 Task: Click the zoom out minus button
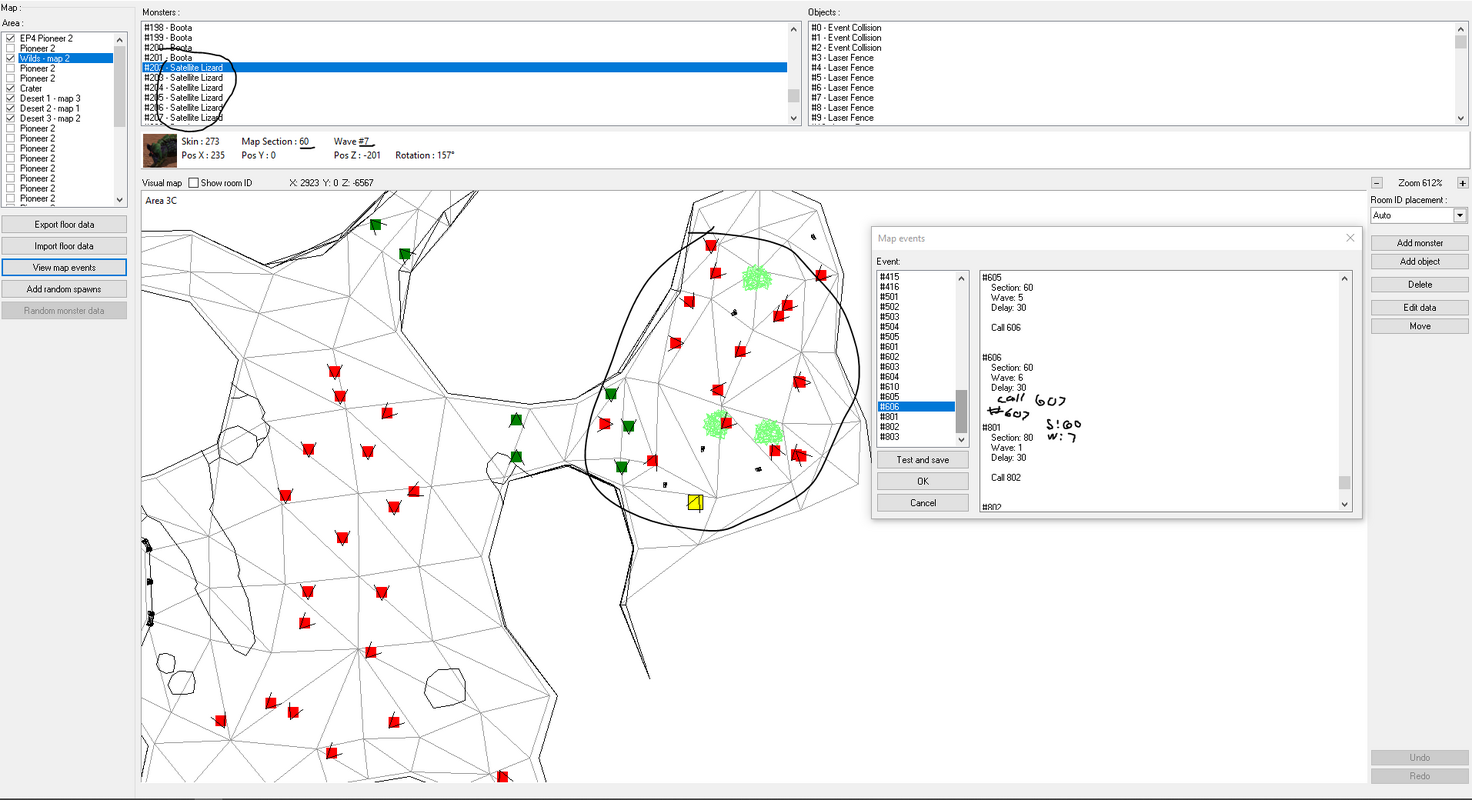[x=1376, y=183]
